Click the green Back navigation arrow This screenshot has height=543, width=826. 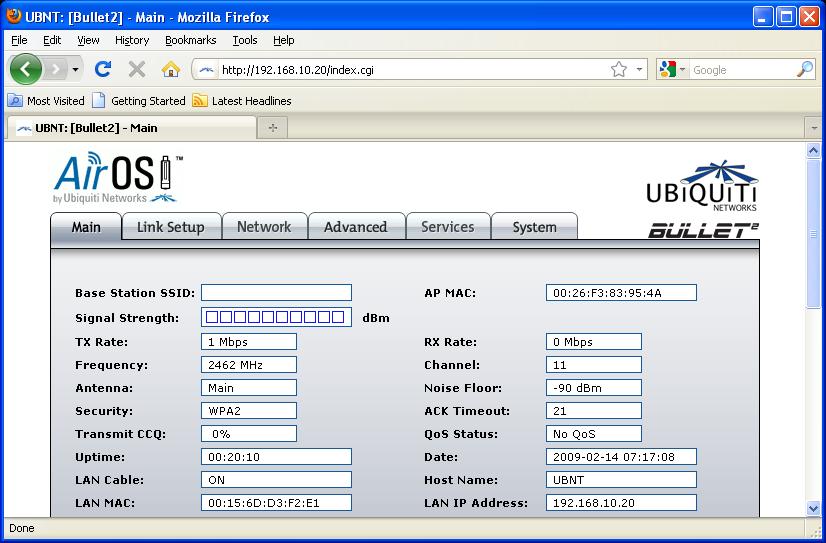(x=26, y=69)
